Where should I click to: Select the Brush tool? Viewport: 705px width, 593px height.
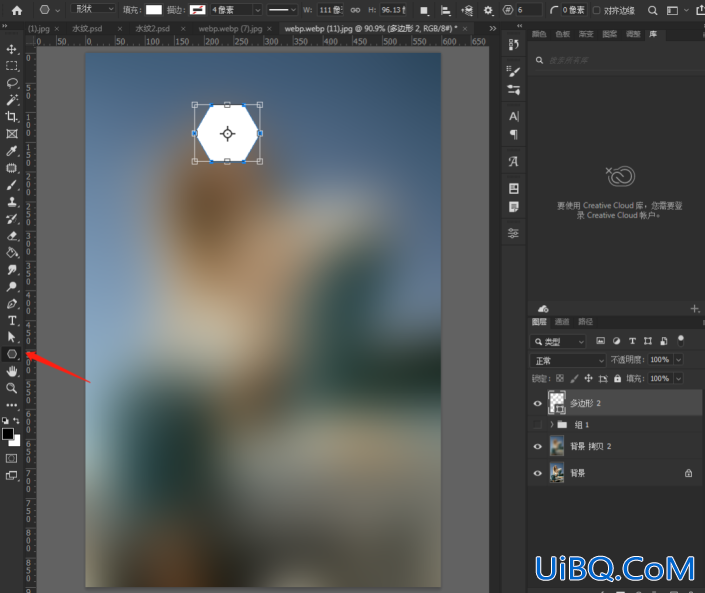tap(12, 185)
